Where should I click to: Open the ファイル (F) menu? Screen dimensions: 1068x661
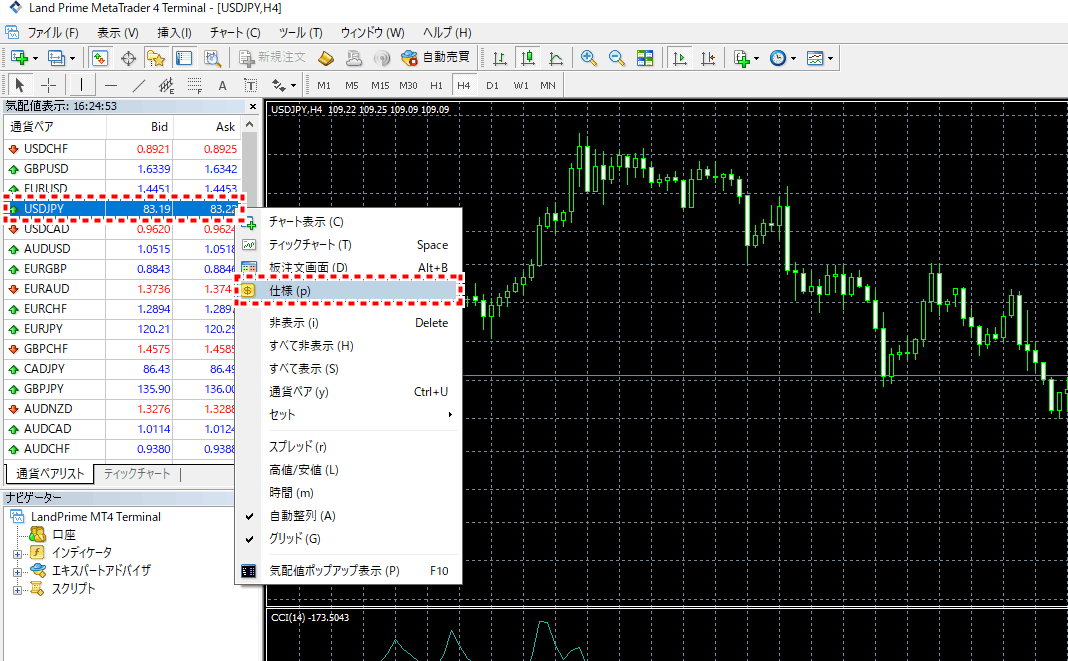[52, 33]
